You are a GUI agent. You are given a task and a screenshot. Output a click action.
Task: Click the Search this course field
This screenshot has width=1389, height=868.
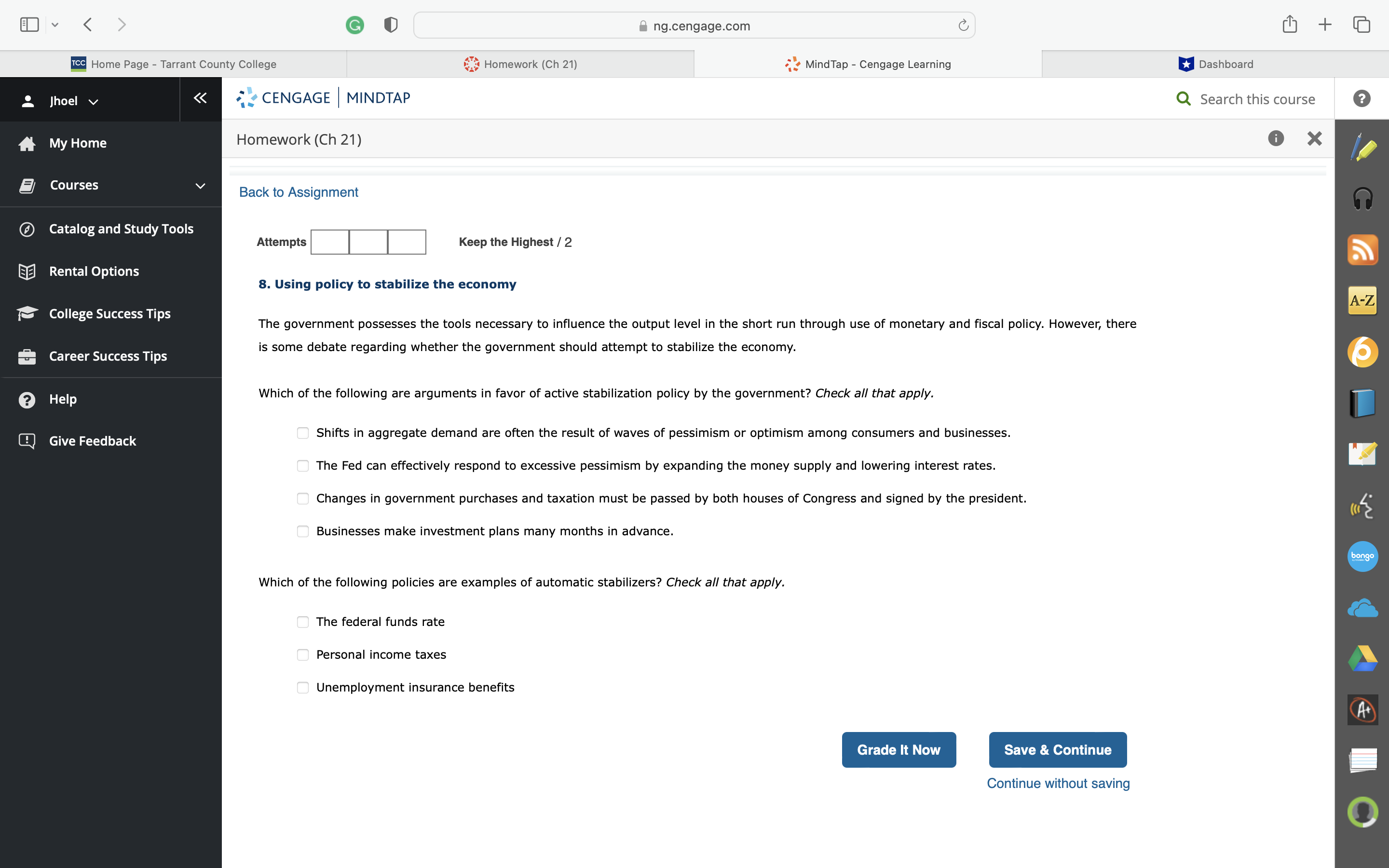(x=1256, y=99)
